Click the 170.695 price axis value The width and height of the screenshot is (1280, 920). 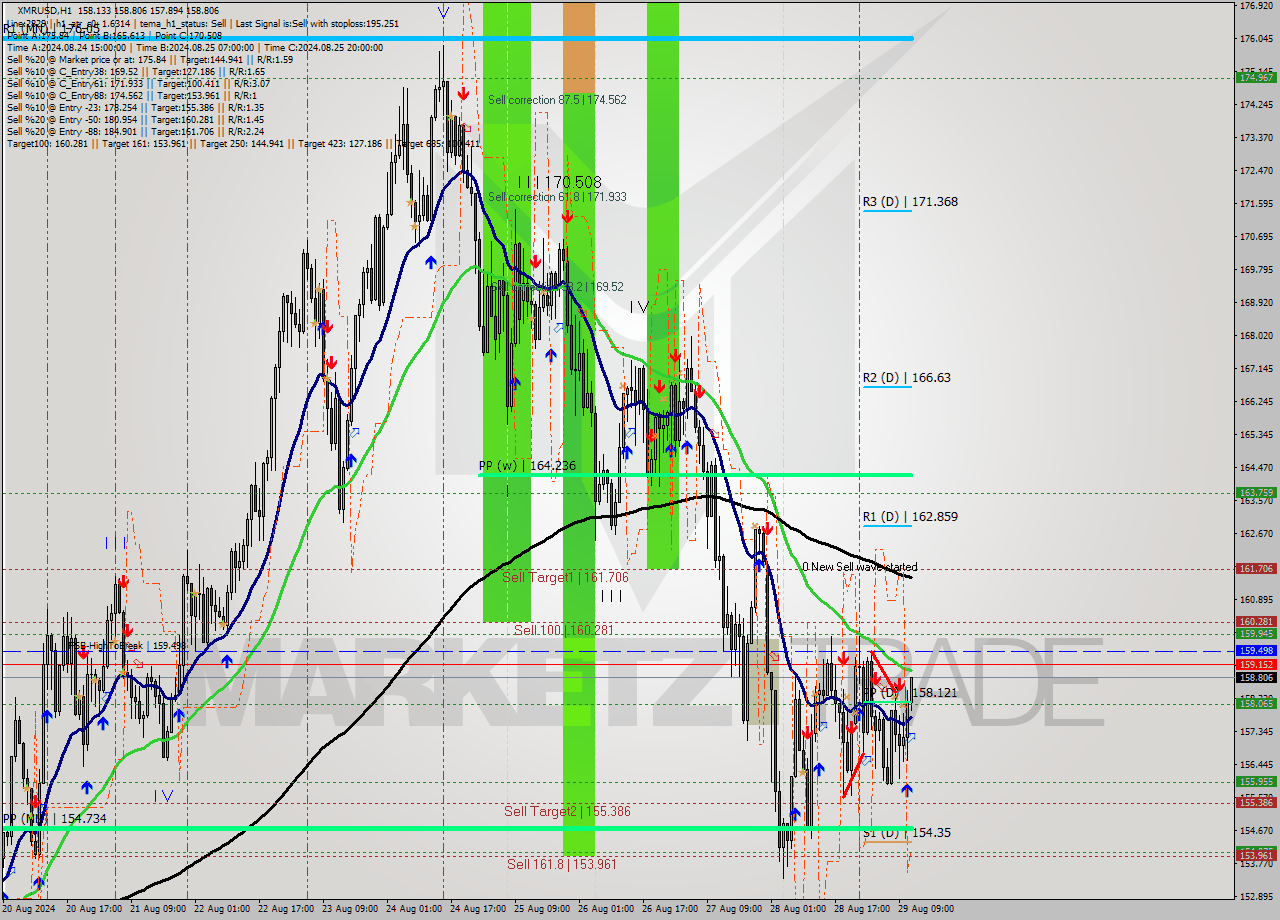[x=1256, y=236]
